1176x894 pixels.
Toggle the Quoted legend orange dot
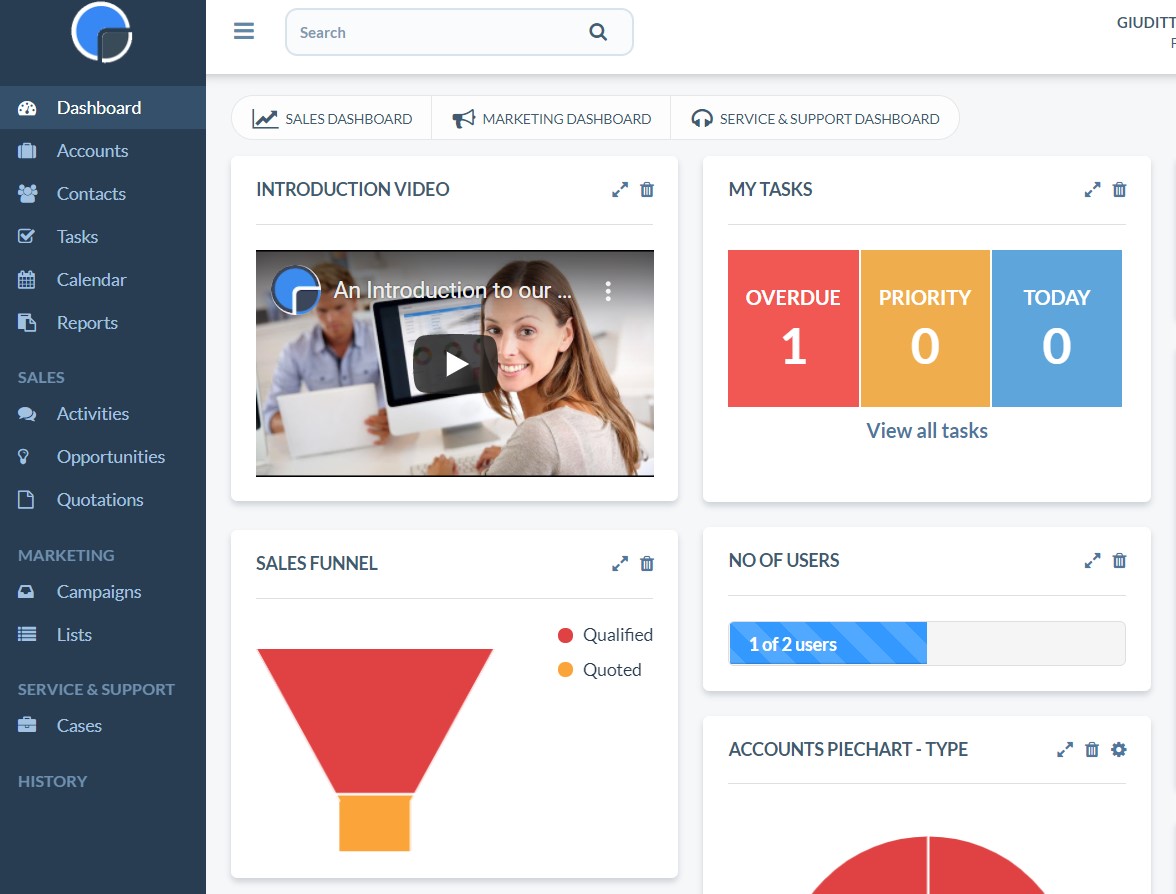(x=566, y=670)
